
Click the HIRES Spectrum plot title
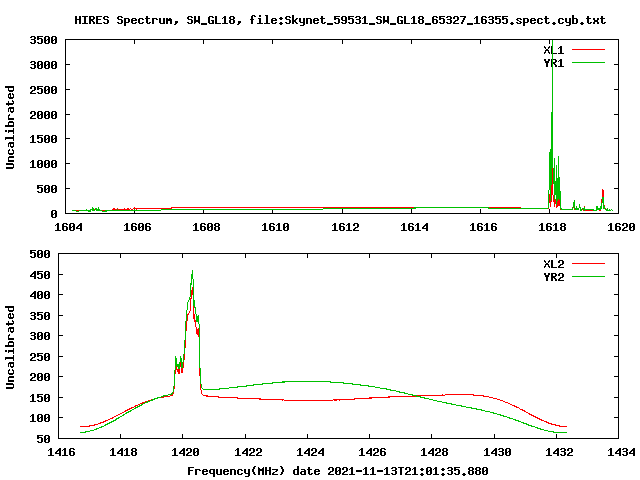click(x=340, y=20)
